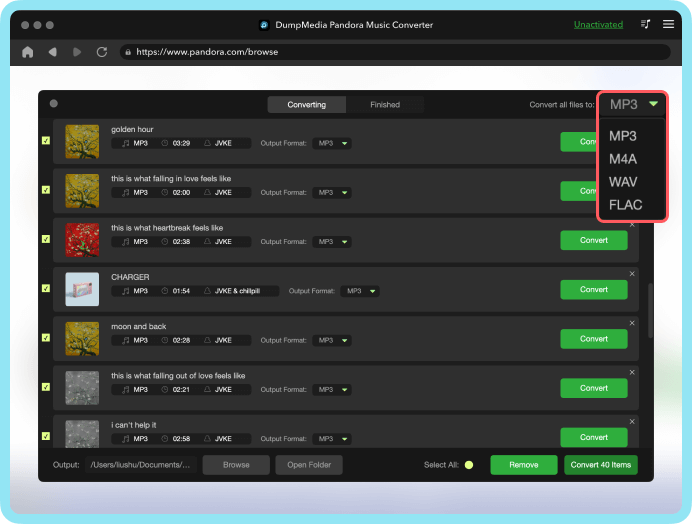
Task: Open Output Format dropdown for falling in love
Action: [x=332, y=192]
